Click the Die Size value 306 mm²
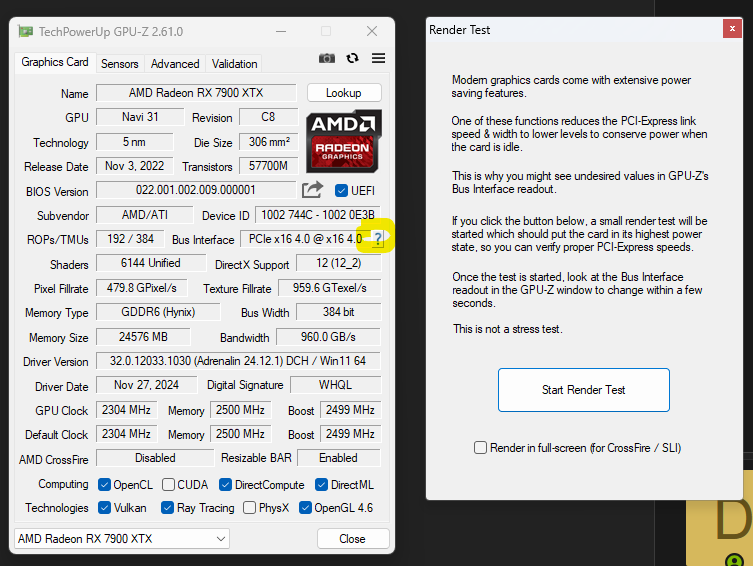 (x=269, y=142)
